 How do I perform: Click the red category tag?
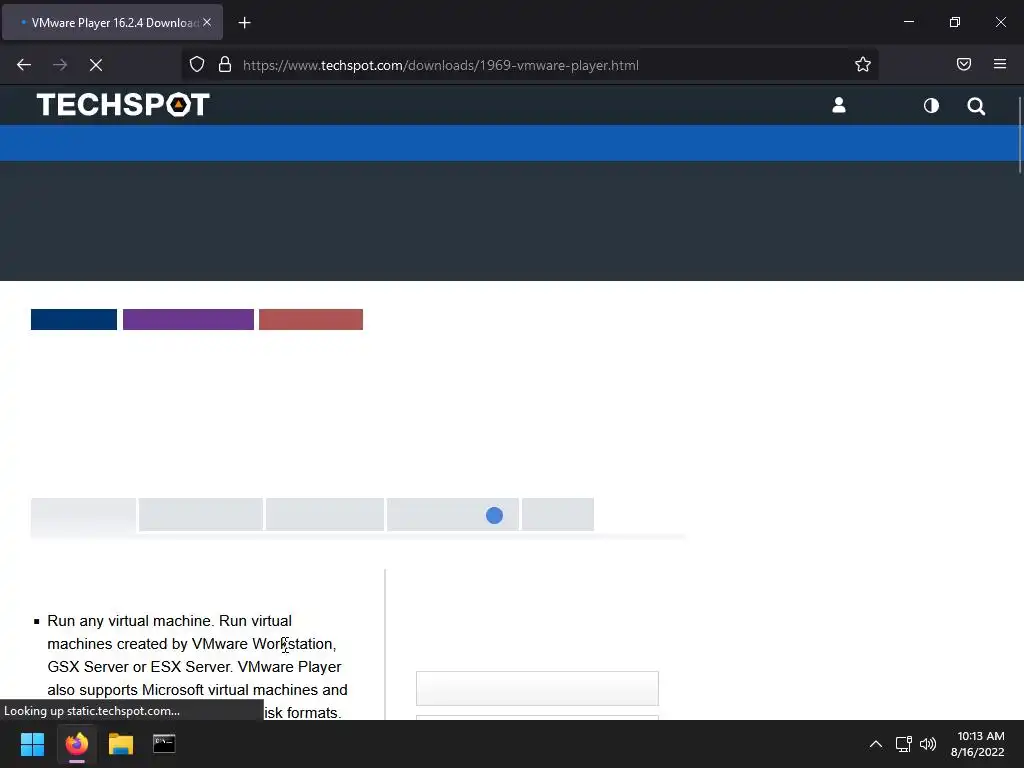pos(311,319)
